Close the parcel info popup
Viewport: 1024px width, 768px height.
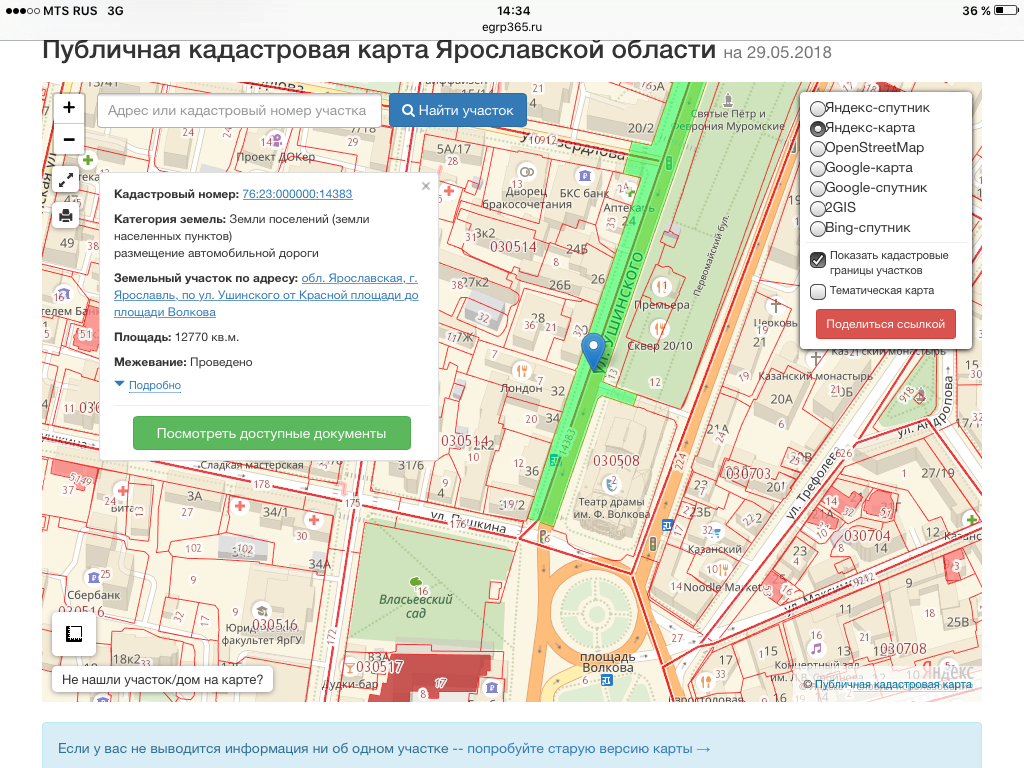click(426, 186)
